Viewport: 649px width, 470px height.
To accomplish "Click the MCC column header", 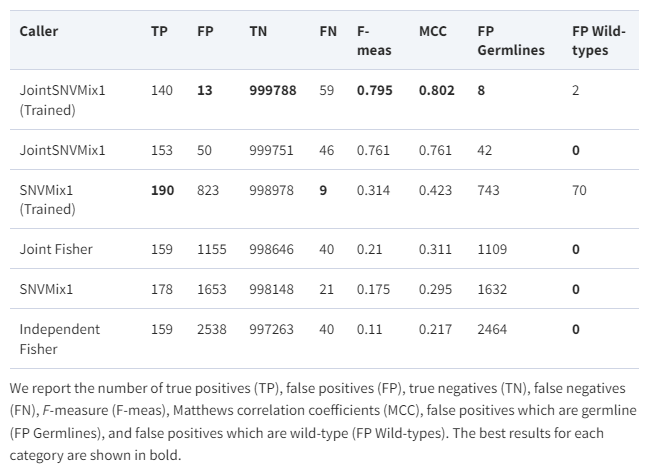I will (x=433, y=31).
